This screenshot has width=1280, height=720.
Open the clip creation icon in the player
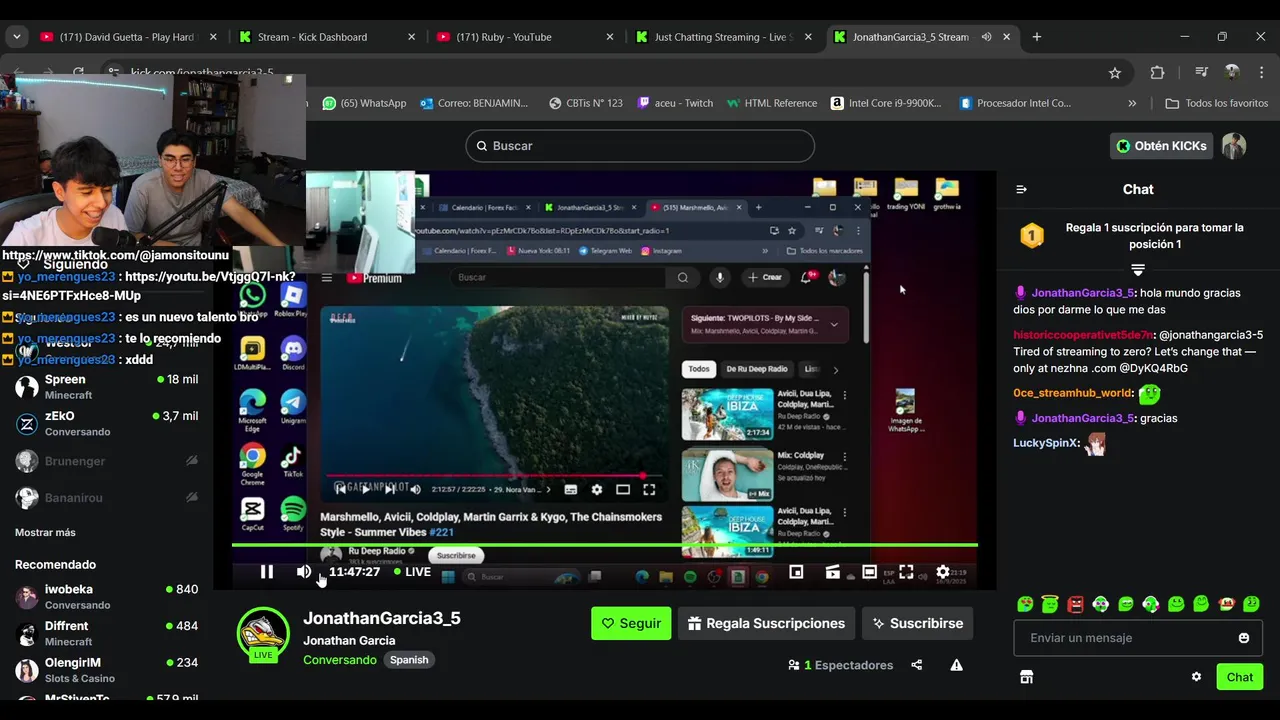pyautogui.click(x=832, y=572)
